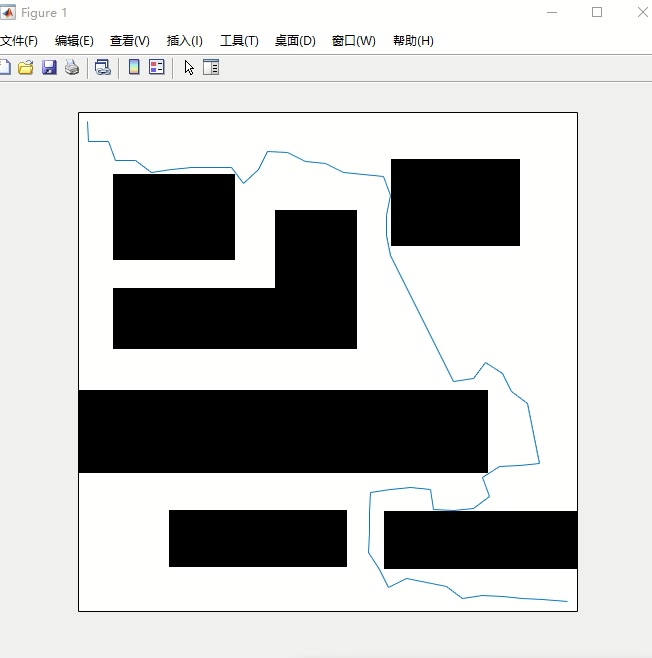Click the 工具(T) menu
Viewport: 652px width, 658px height.
click(x=239, y=41)
